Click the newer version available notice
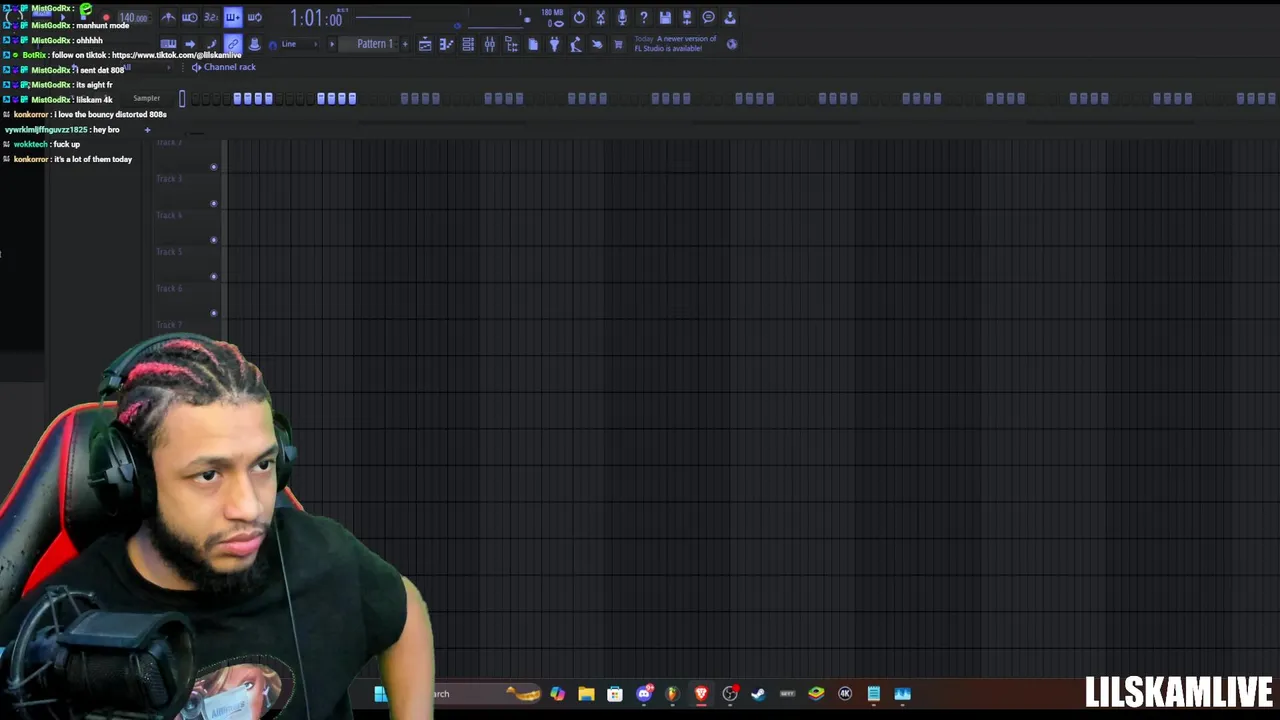The image size is (1280, 720). pos(675,44)
